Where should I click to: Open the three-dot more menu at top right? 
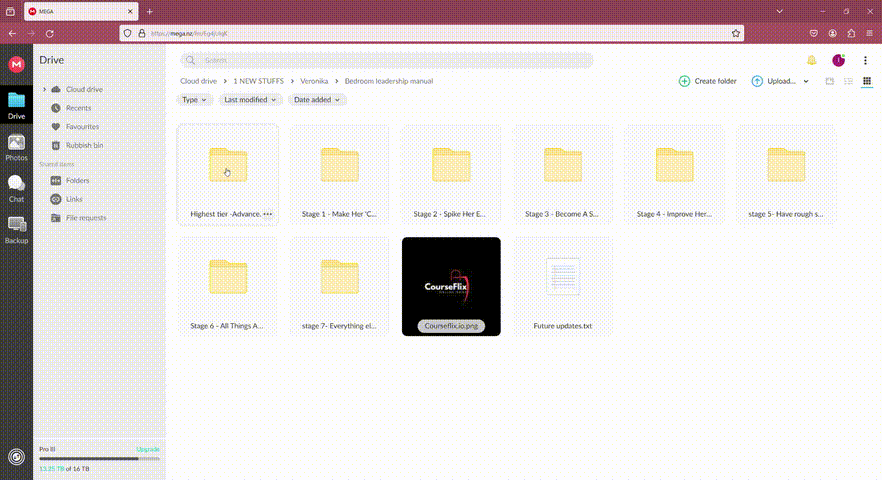pyautogui.click(x=865, y=60)
